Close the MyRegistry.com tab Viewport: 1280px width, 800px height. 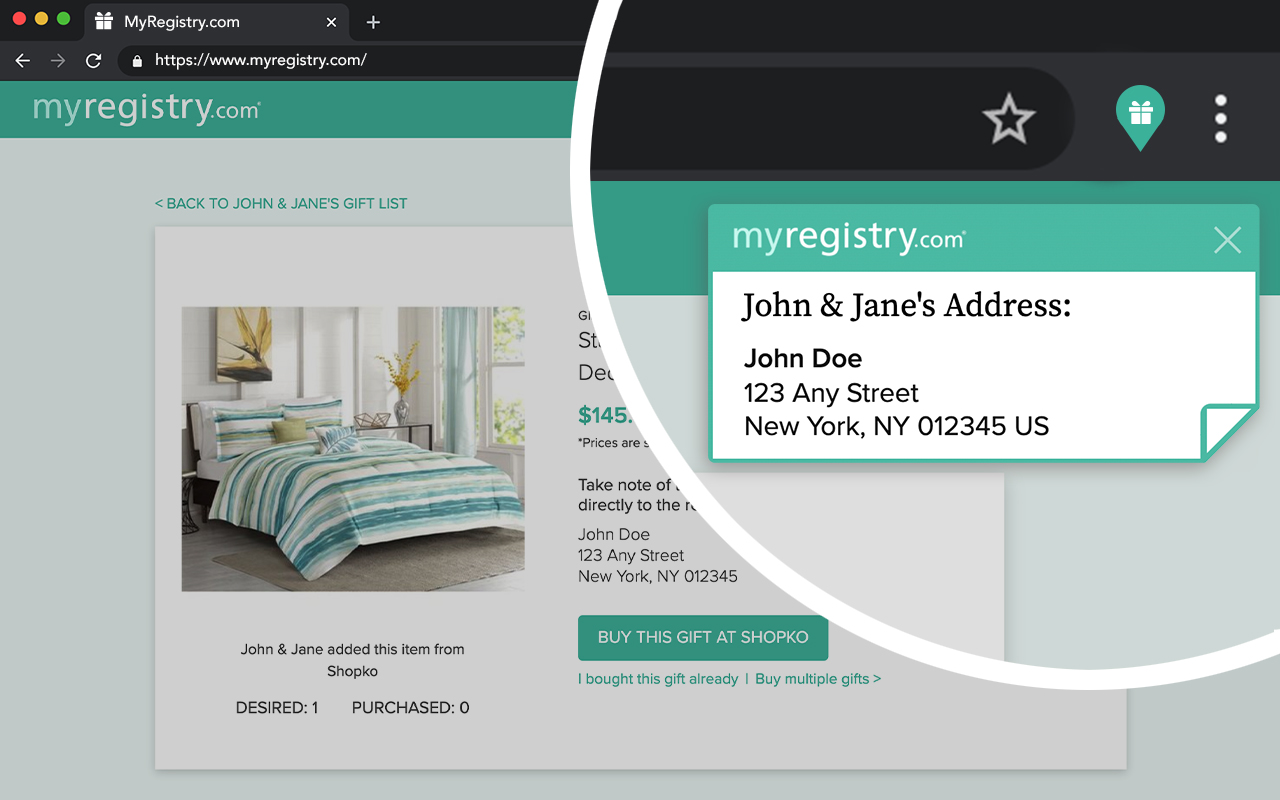point(333,22)
